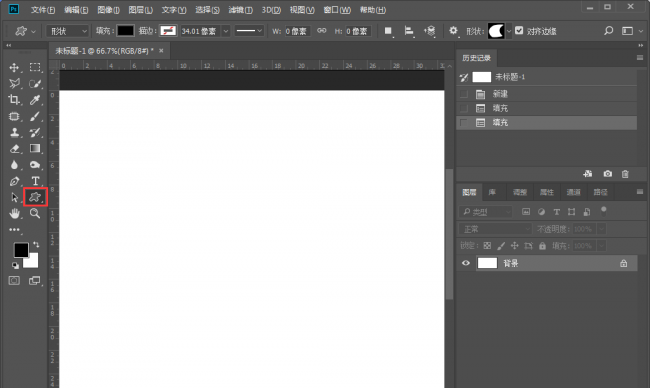Set history brush source at first Fill
Viewport: 650px width, 388px height.
pos(464,108)
